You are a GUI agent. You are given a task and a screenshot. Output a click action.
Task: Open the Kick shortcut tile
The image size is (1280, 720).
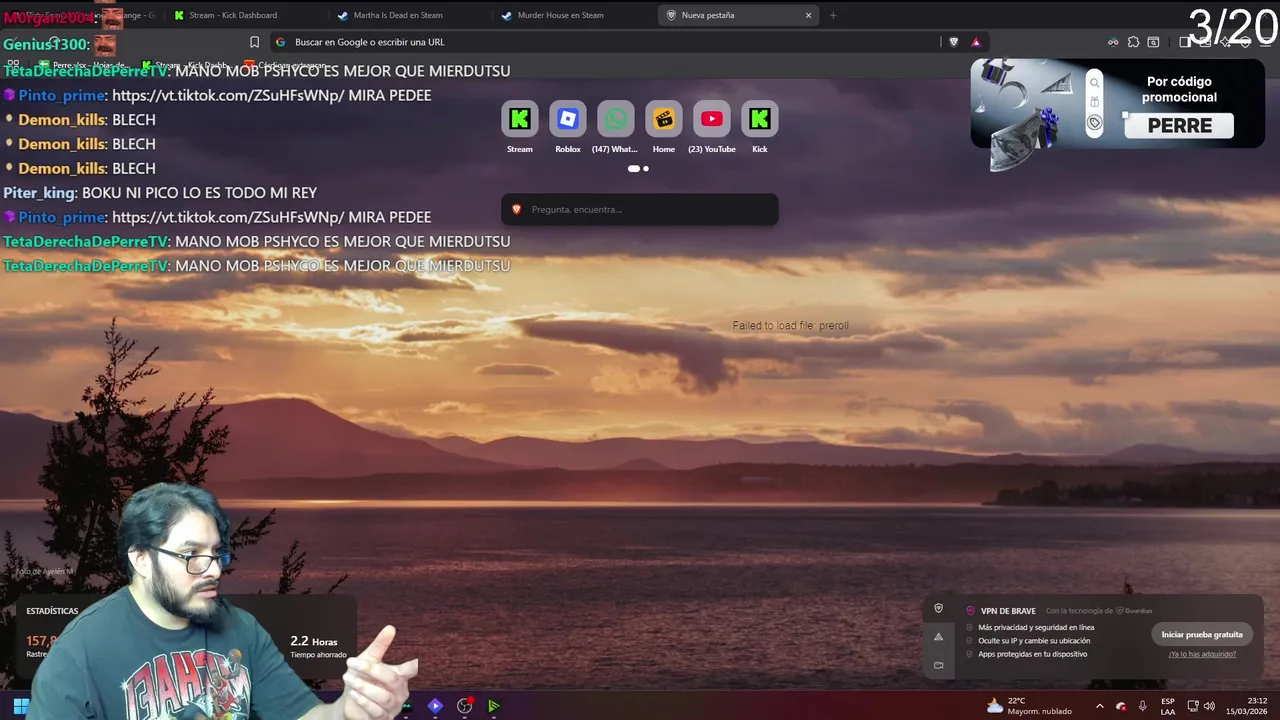pos(760,128)
